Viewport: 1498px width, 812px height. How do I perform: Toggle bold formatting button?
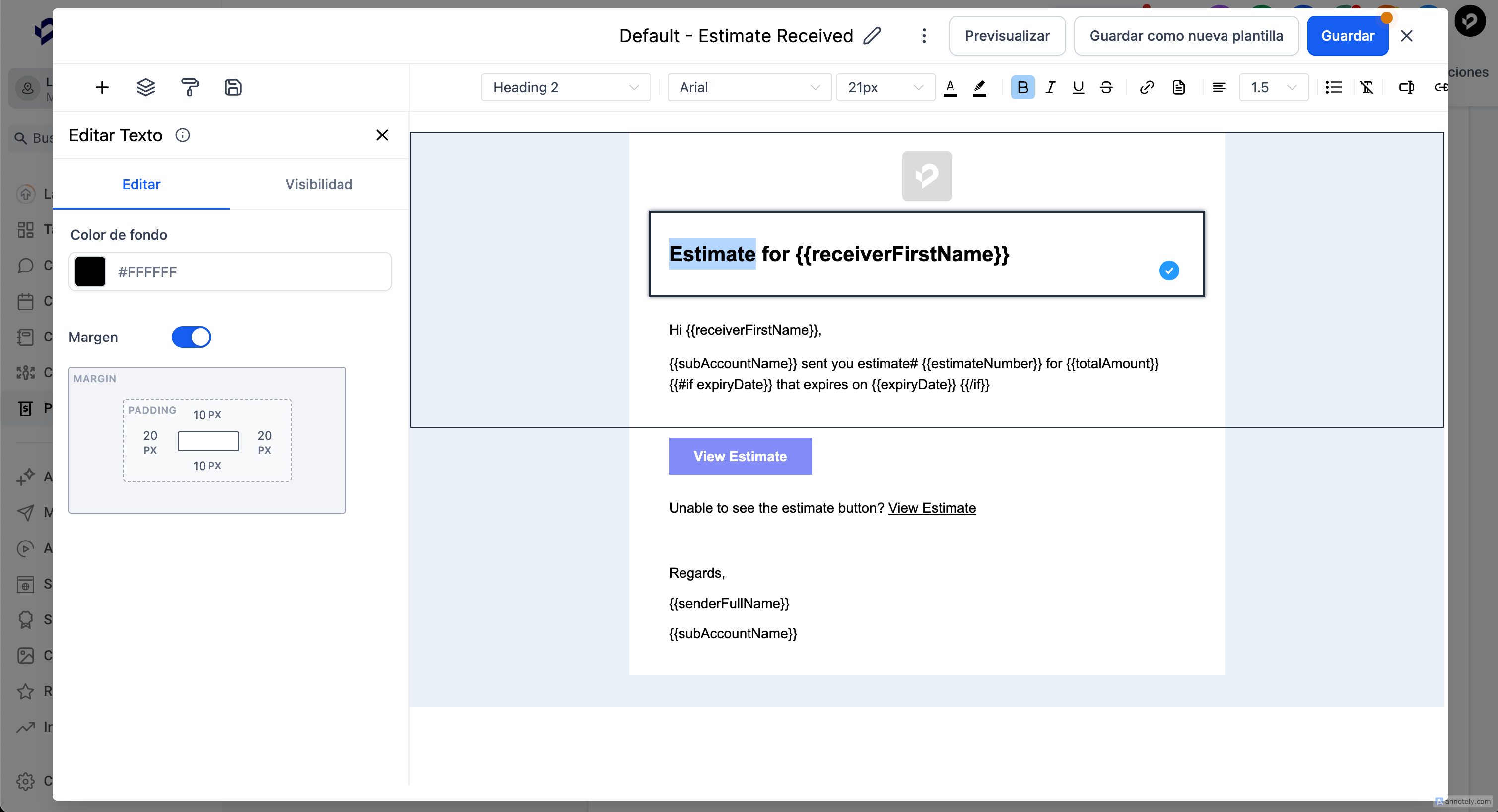(1022, 87)
